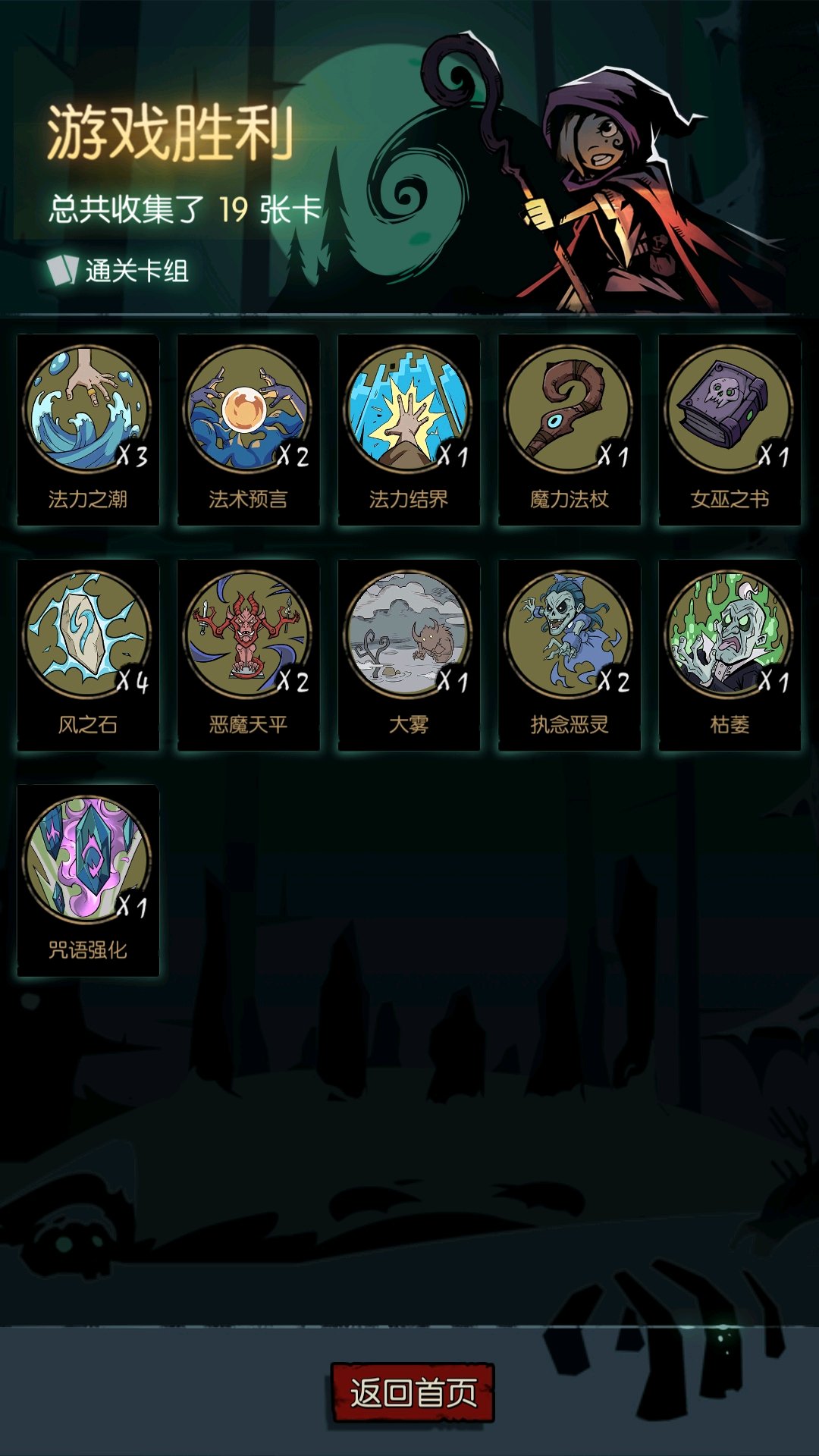
Task: Tap the 恶魔天平 card name label
Action: (248, 725)
